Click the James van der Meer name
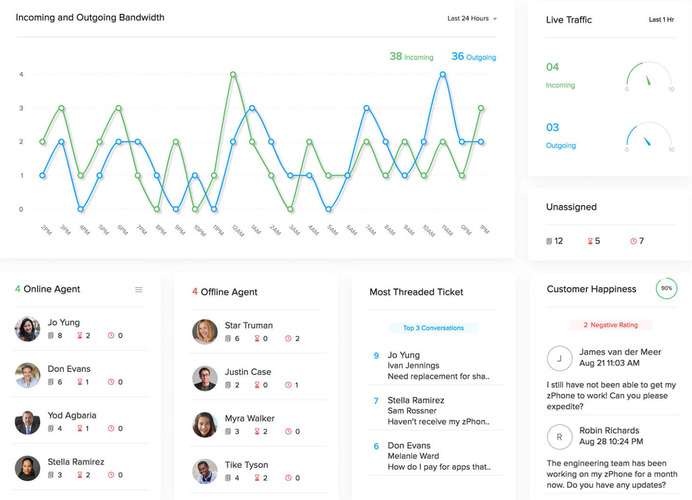The image size is (692, 500). (x=620, y=352)
